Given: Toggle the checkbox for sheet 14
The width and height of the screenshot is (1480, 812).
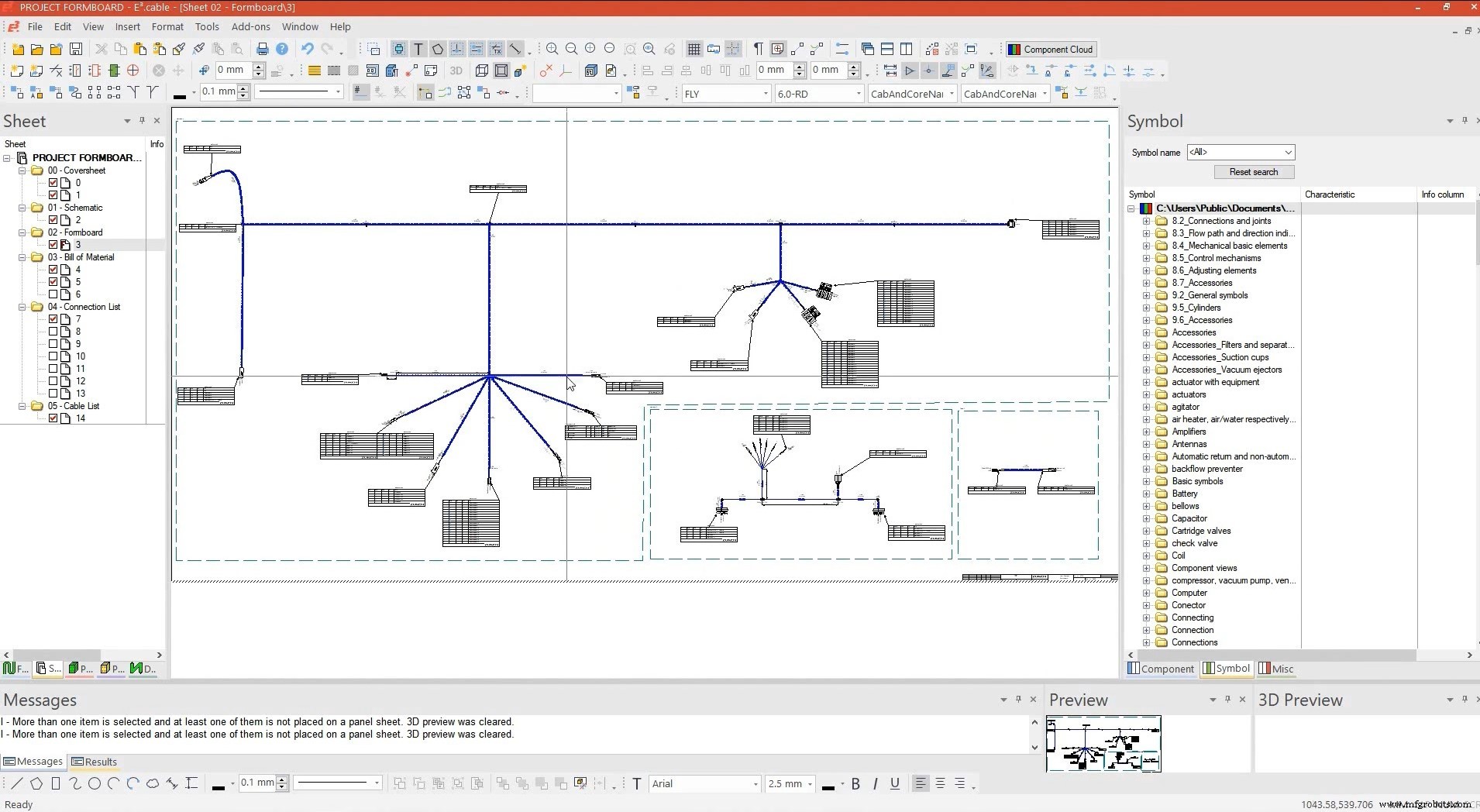Looking at the screenshot, I should coord(53,418).
